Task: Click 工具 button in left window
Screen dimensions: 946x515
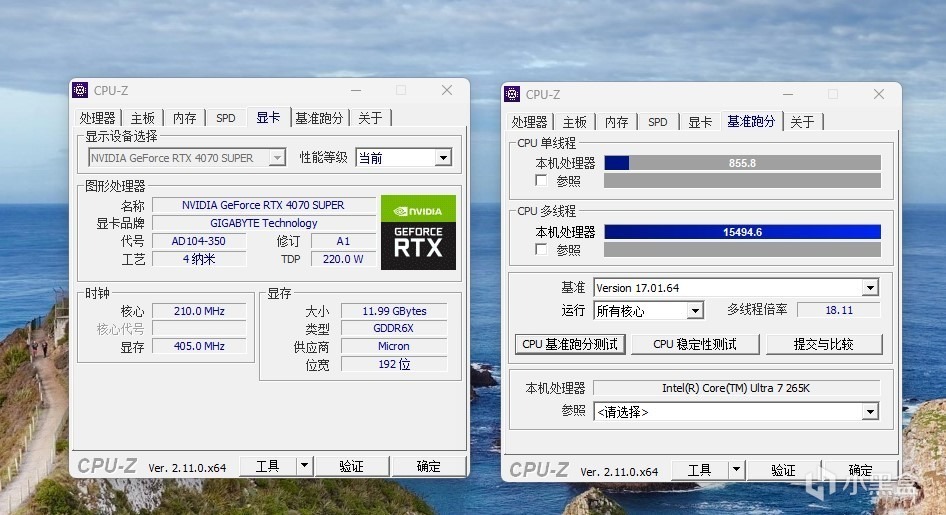Action: (268, 466)
